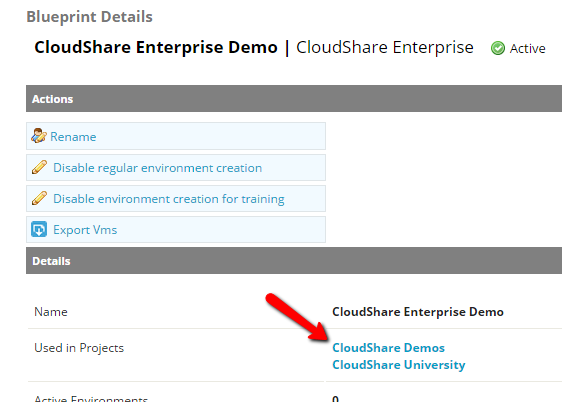Click the Blueprint Details page heading
The width and height of the screenshot is (562, 402).
(x=90, y=17)
